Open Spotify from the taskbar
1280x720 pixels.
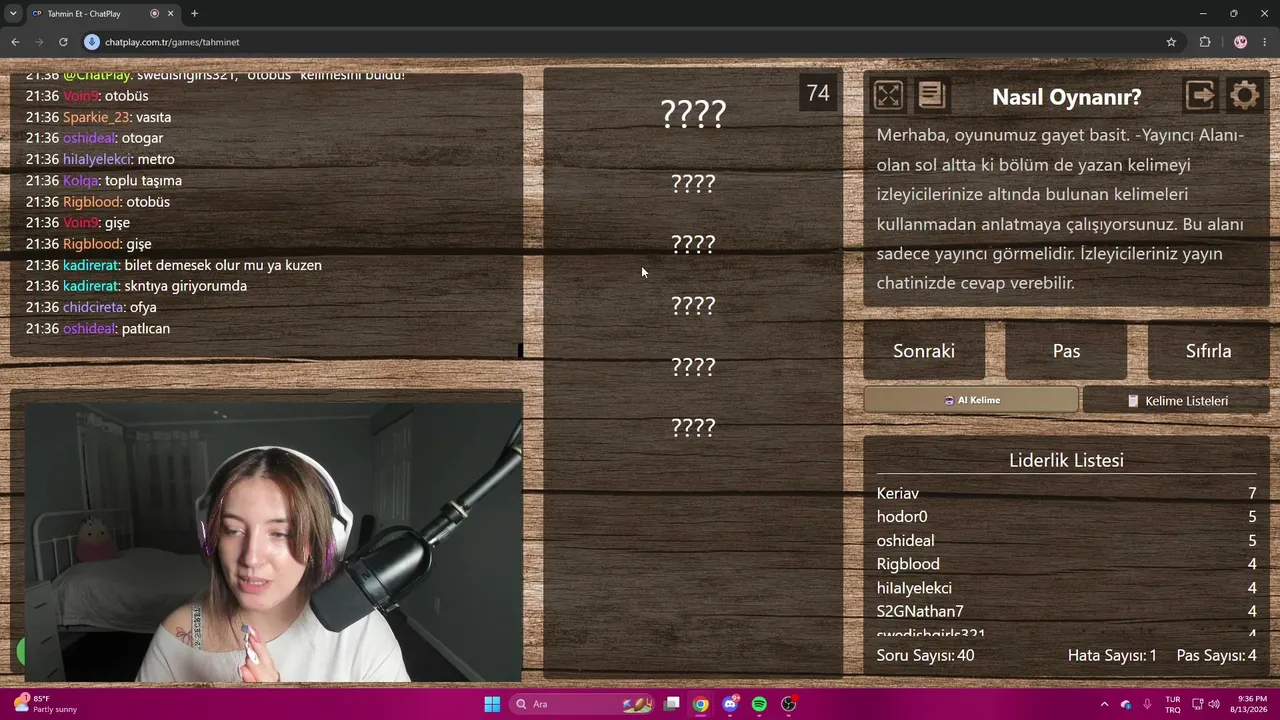pos(759,704)
